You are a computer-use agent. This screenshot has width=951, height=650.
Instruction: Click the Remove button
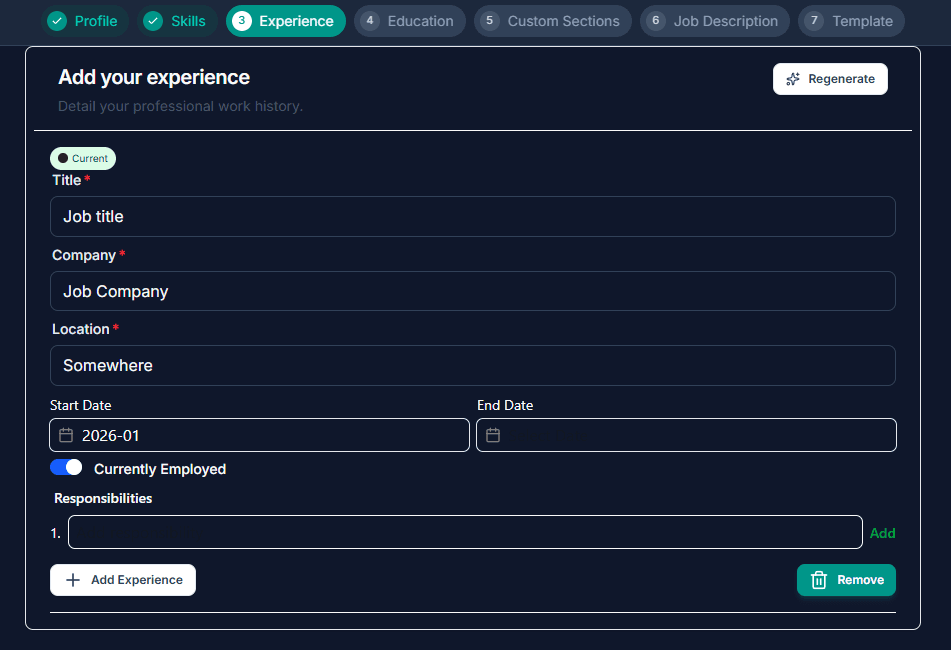[847, 580]
